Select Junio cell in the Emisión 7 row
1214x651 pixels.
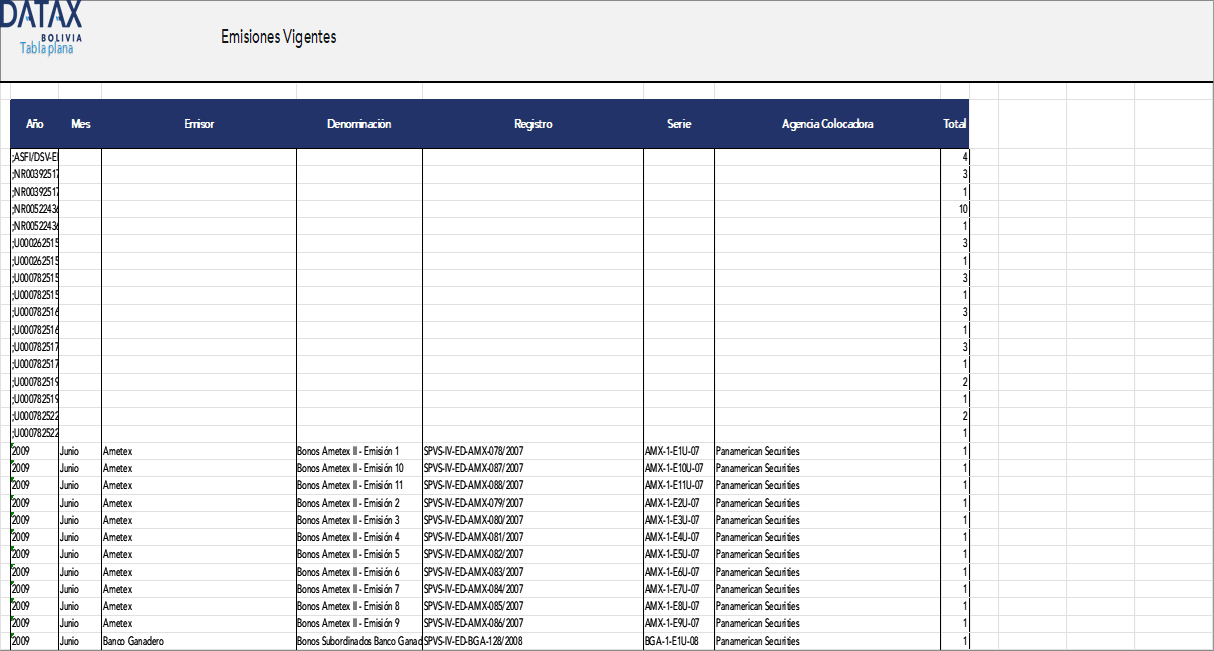81,589
